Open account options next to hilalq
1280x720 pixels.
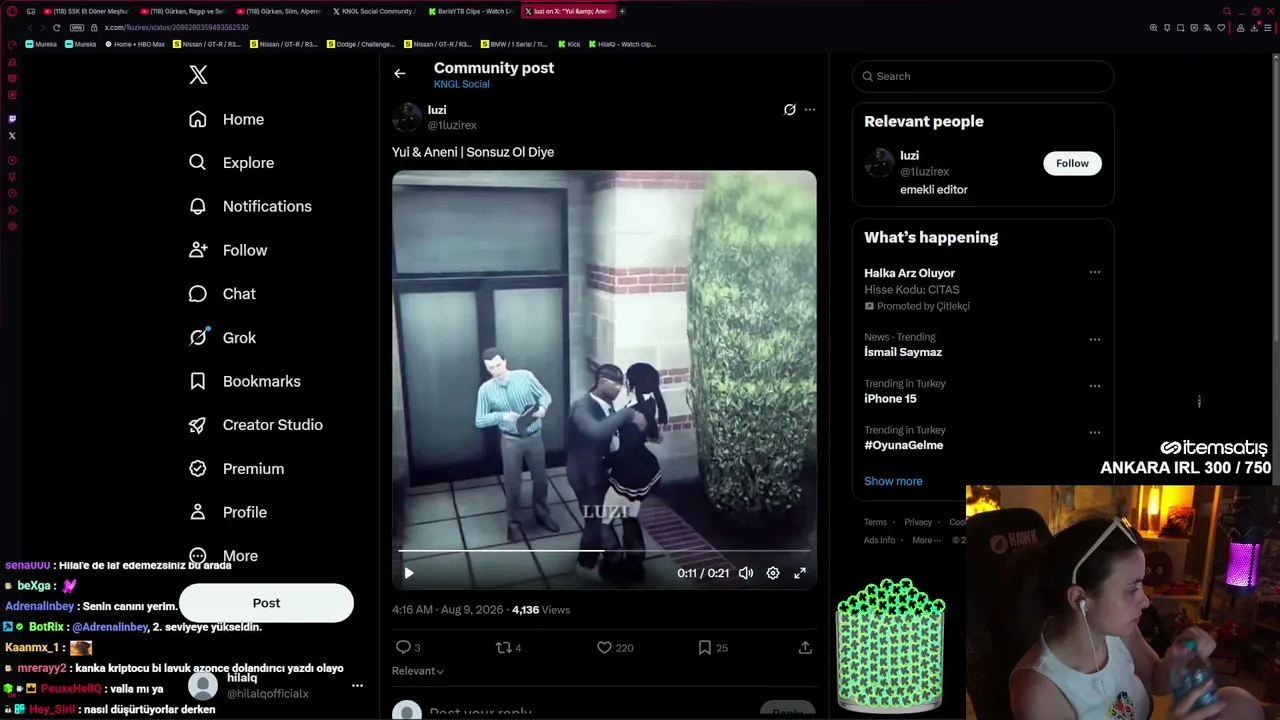coord(357,686)
